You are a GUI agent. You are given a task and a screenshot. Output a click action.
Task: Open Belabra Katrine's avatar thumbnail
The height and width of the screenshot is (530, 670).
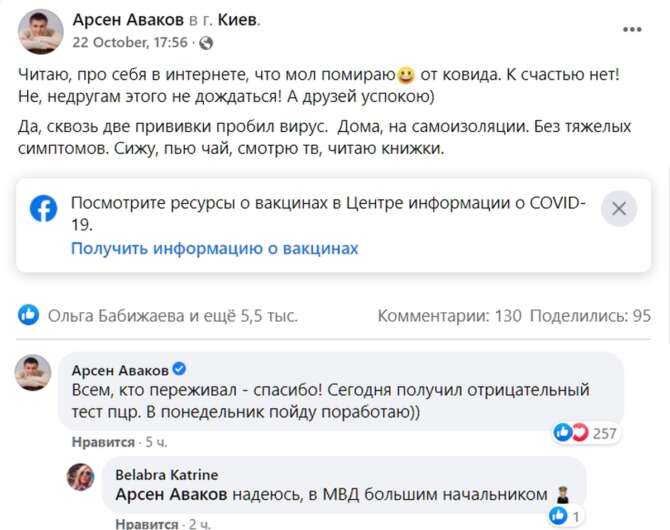click(x=81, y=477)
